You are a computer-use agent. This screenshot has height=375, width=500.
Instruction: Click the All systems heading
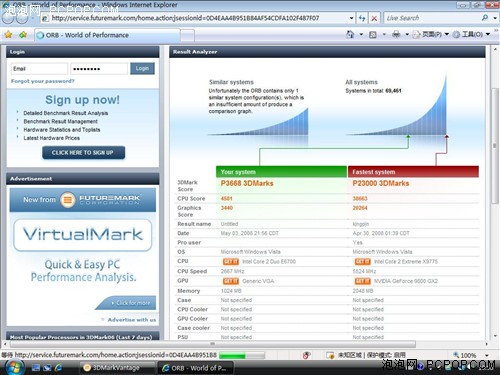pyautogui.click(x=361, y=82)
